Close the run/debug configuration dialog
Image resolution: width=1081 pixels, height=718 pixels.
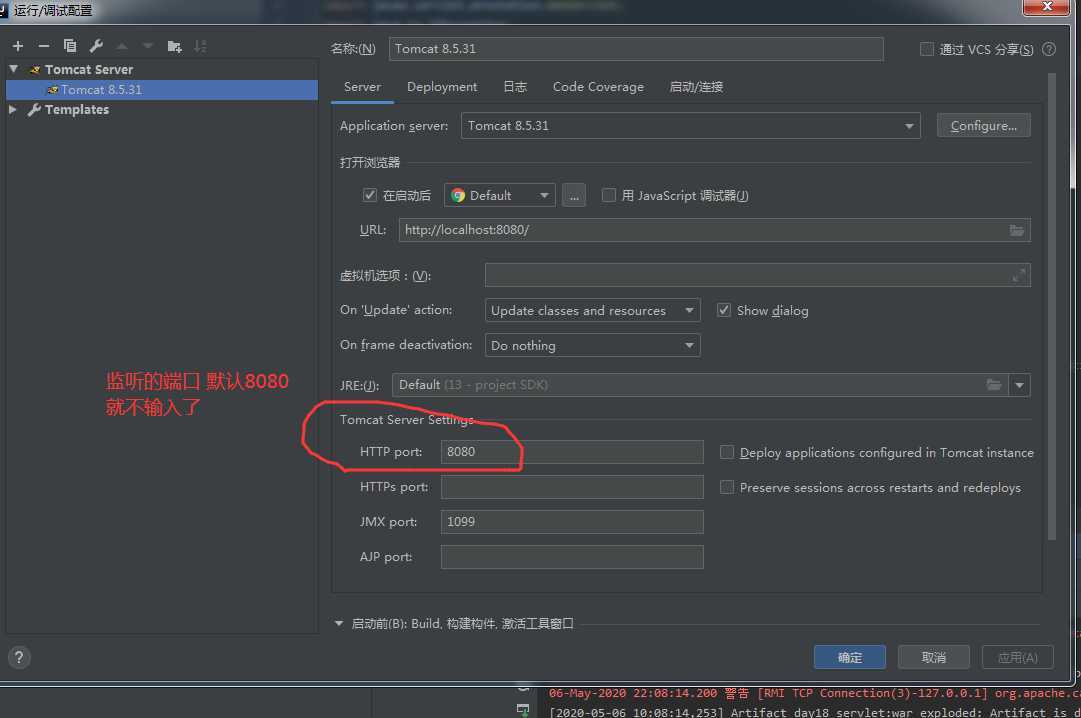(x=1047, y=6)
